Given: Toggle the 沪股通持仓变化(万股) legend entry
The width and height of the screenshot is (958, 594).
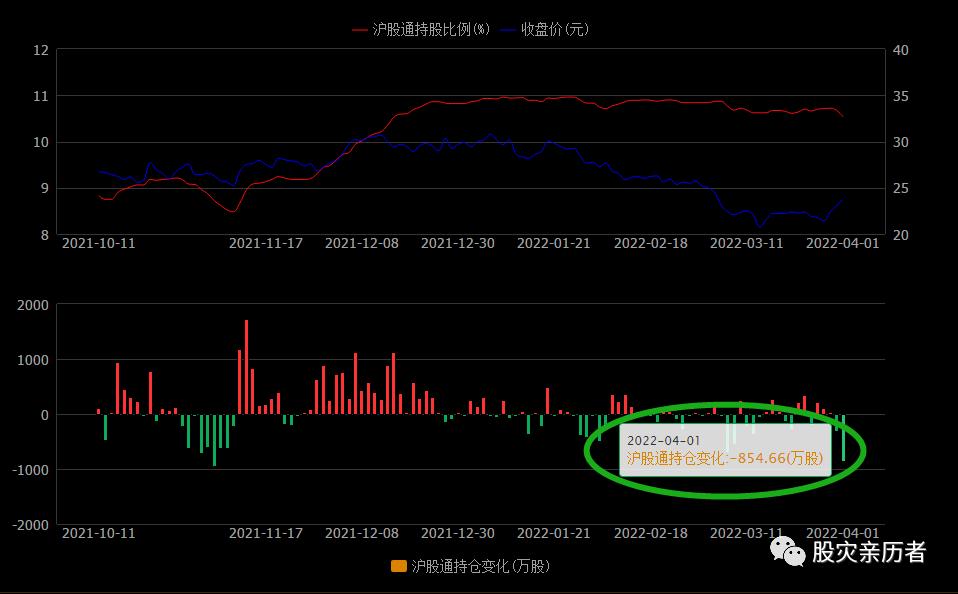Looking at the screenshot, I should (480, 566).
